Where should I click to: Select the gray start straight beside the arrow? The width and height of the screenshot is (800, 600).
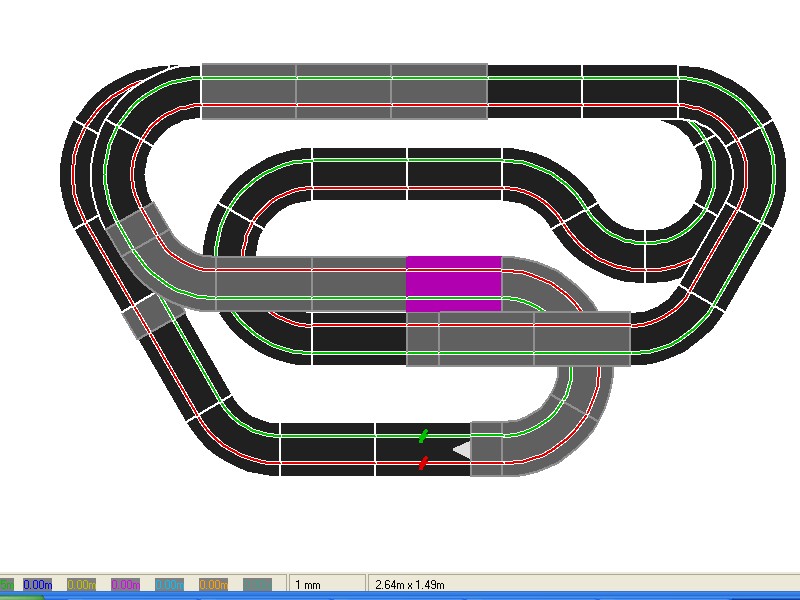[487, 449]
